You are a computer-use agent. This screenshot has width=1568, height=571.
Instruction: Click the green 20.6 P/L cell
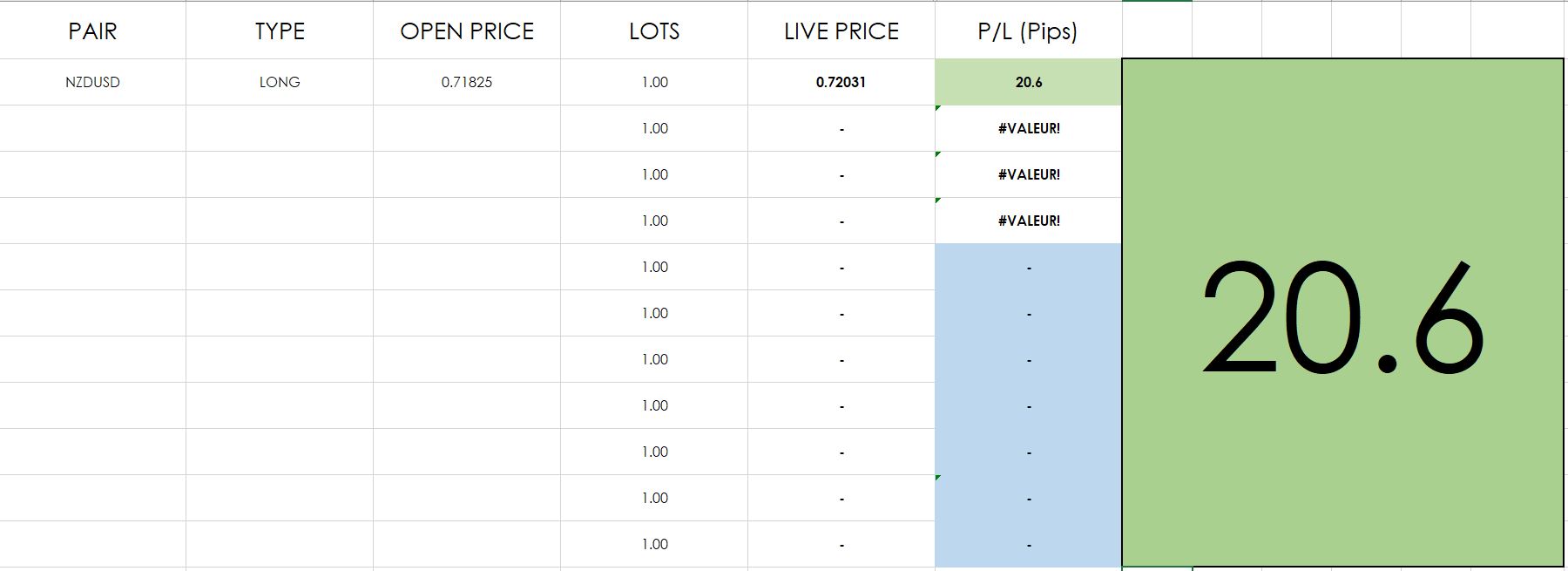1028,82
